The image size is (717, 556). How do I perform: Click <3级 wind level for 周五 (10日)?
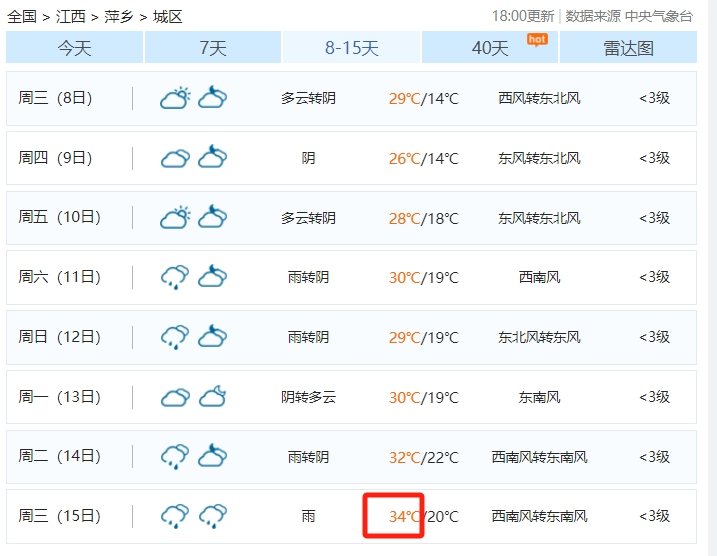tap(654, 218)
